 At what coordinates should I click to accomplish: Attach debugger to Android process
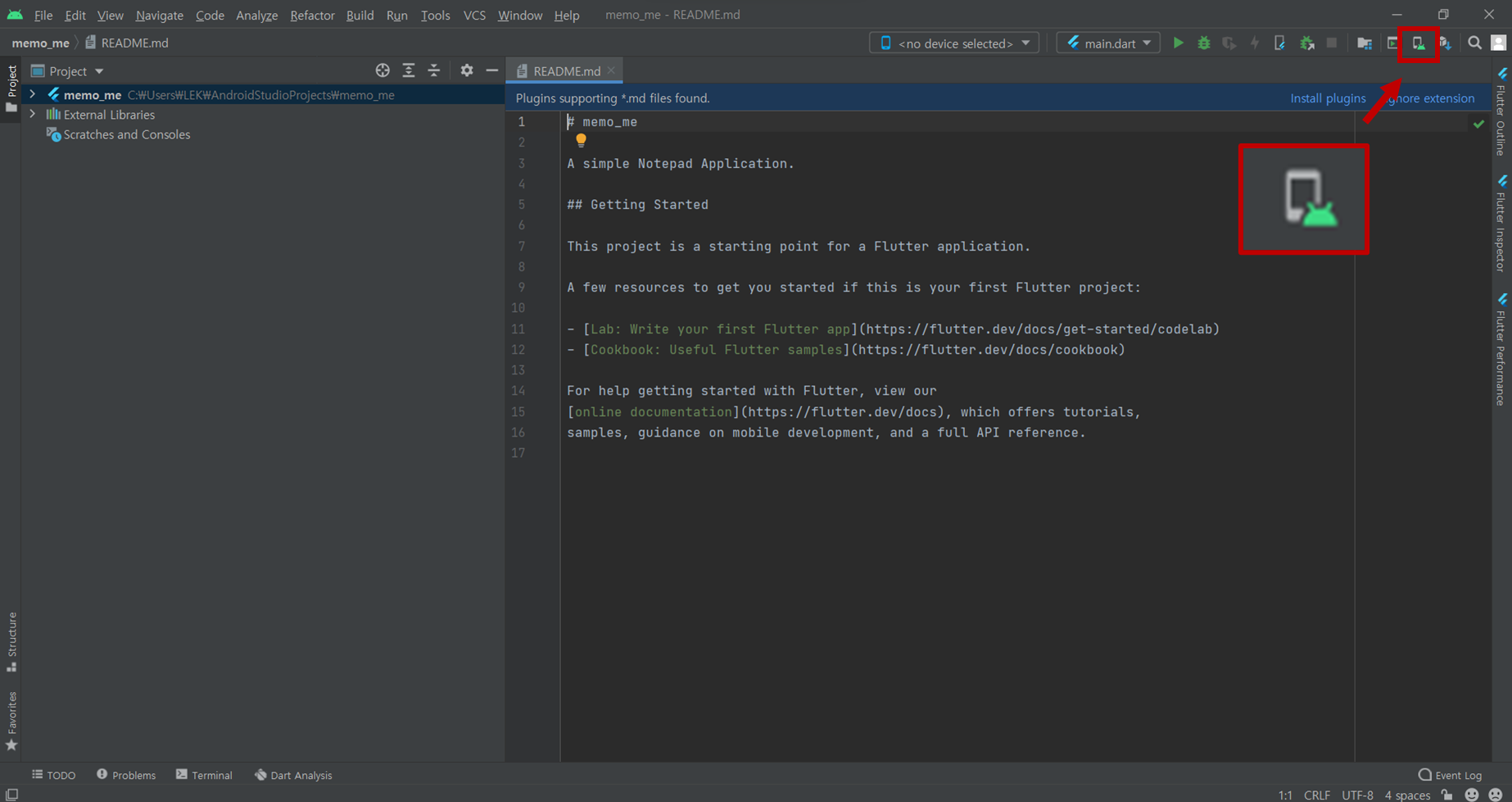[x=1306, y=43]
